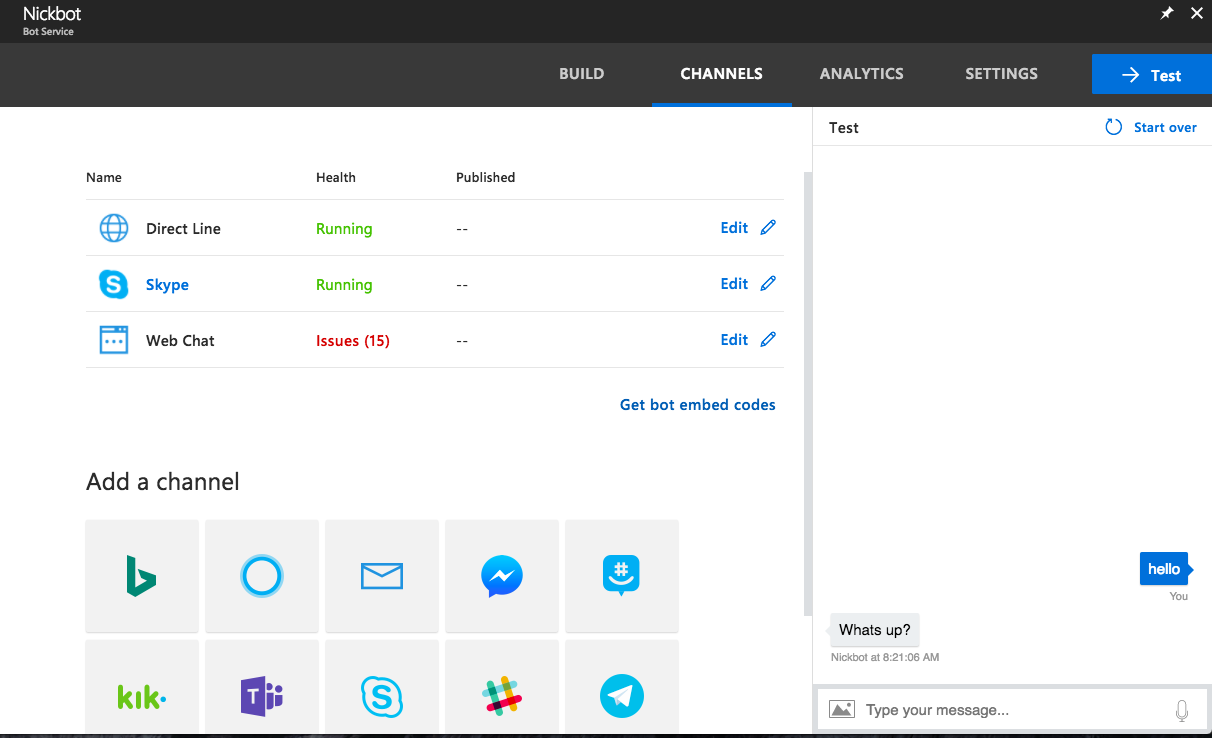The width and height of the screenshot is (1212, 738).
Task: Open the Skype channel name link
Action: point(167,285)
